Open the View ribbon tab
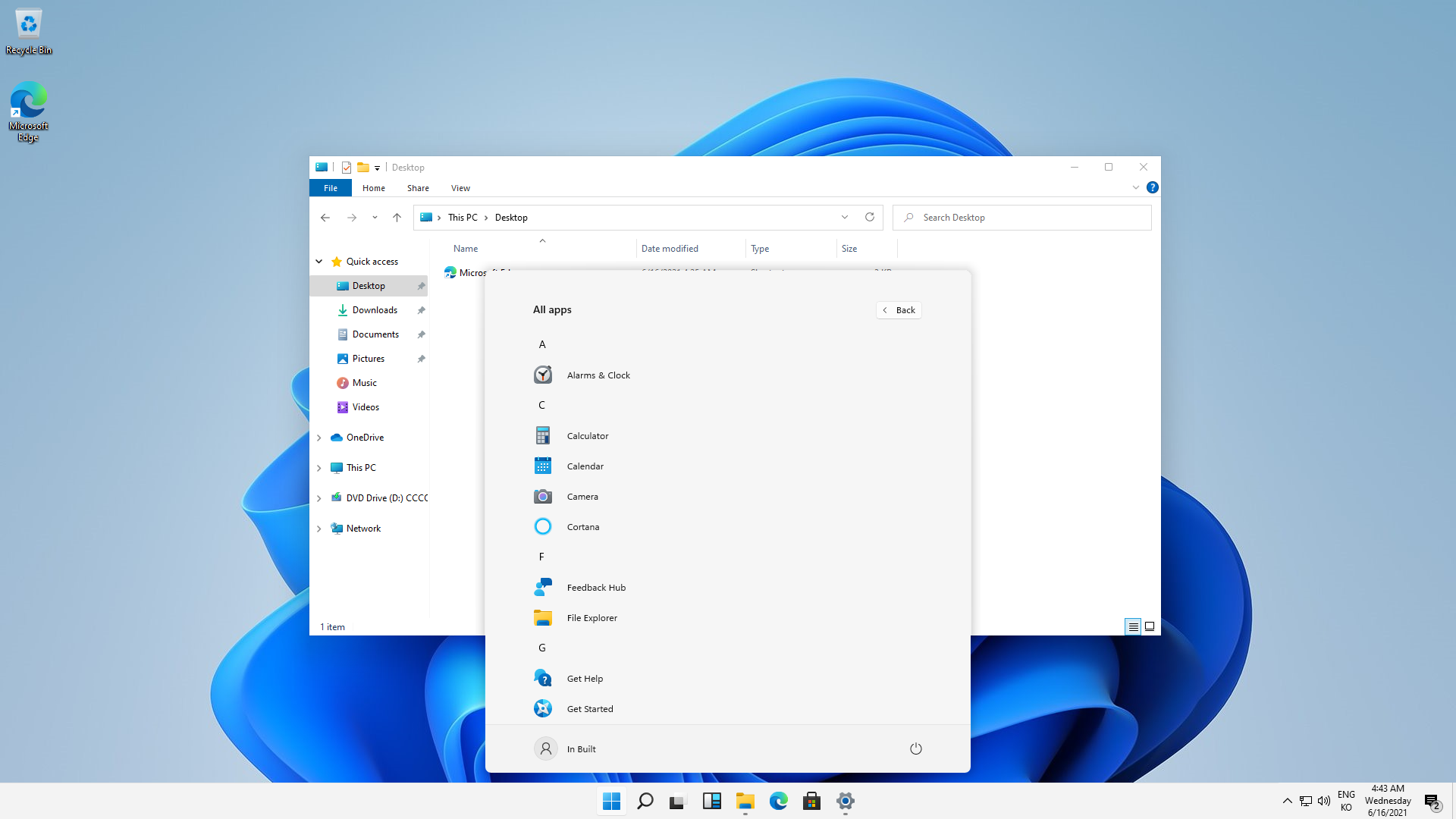 (460, 188)
